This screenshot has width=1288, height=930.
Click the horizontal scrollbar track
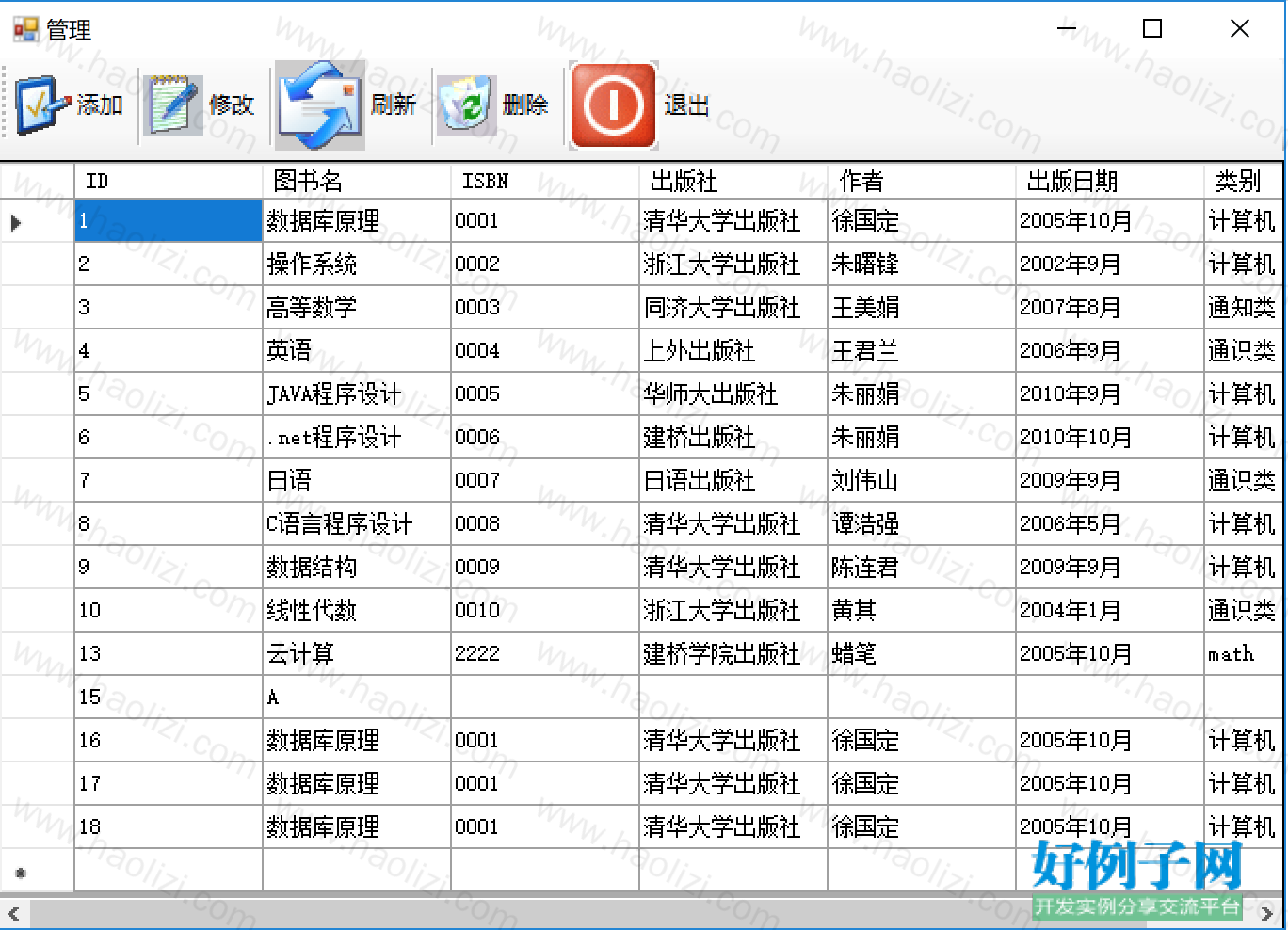tap(640, 913)
